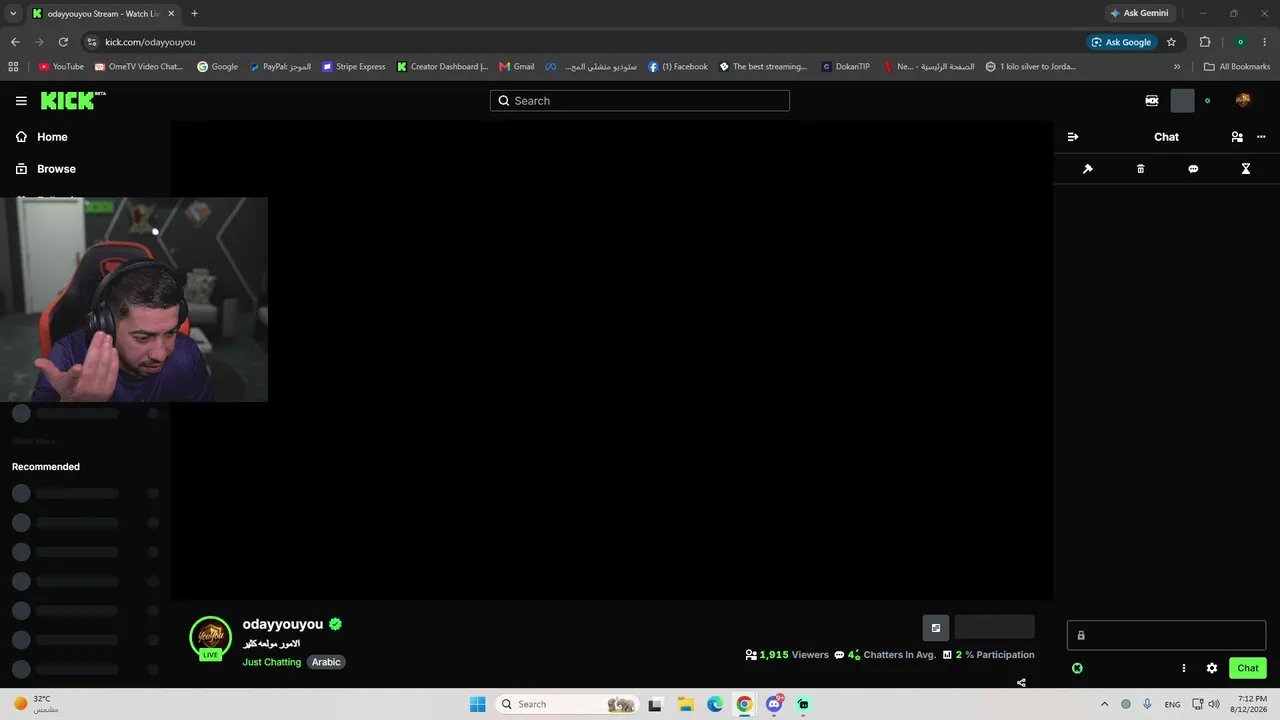Click the hourglass slow mode icon
Viewport: 1280px width, 720px height.
click(1246, 169)
